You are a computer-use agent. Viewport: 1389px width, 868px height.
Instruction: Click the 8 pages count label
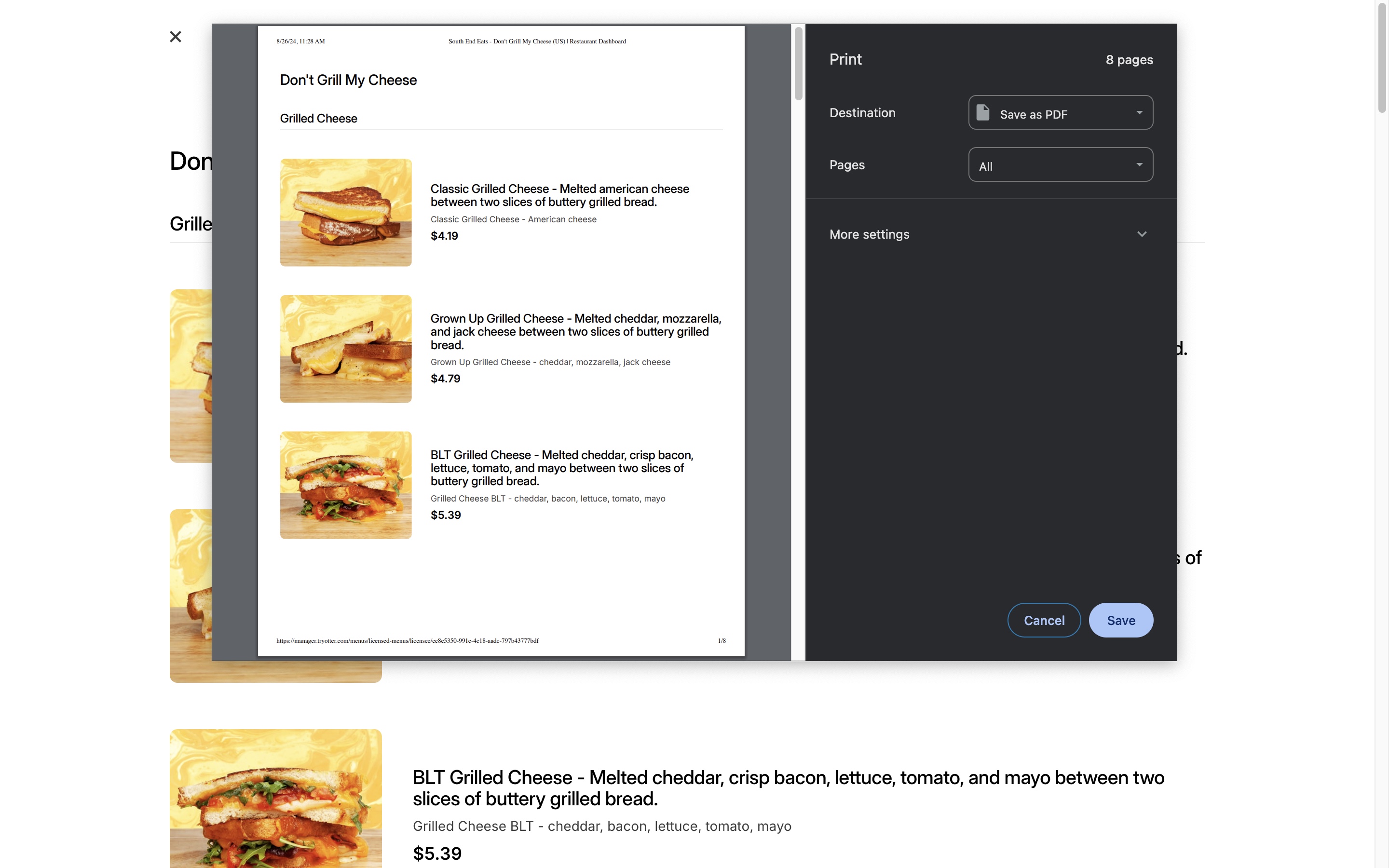point(1129,60)
